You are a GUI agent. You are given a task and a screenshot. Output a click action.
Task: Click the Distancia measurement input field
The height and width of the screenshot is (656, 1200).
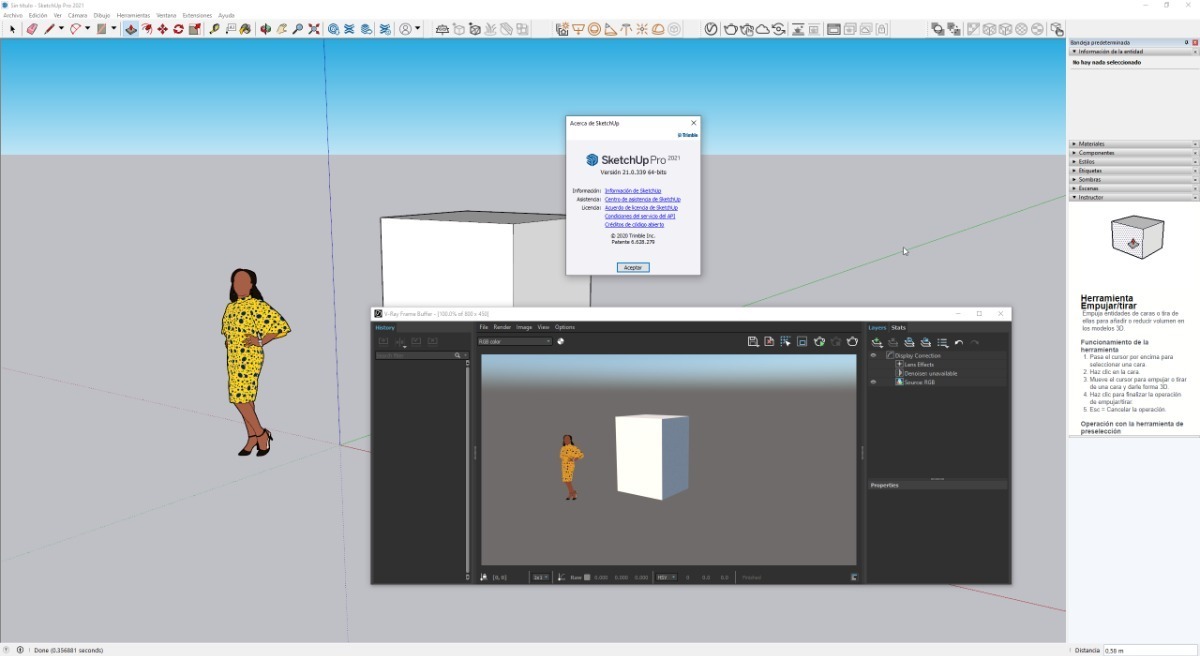(1150, 650)
